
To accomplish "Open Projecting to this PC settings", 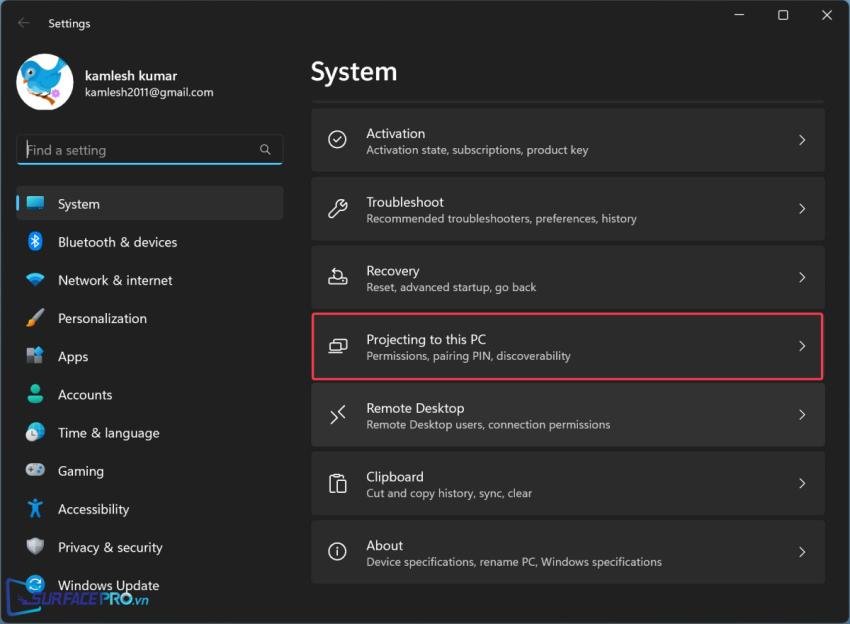I will point(567,346).
